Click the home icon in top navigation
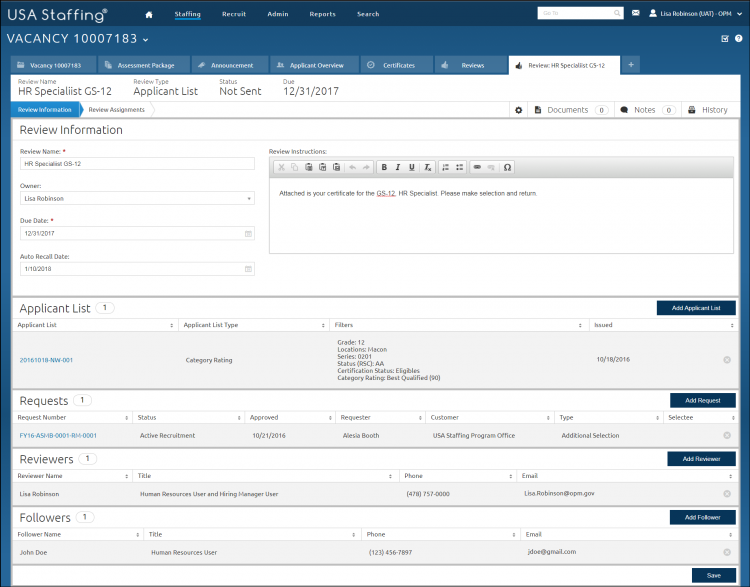The height and width of the screenshot is (587, 750). pyautogui.click(x=149, y=14)
